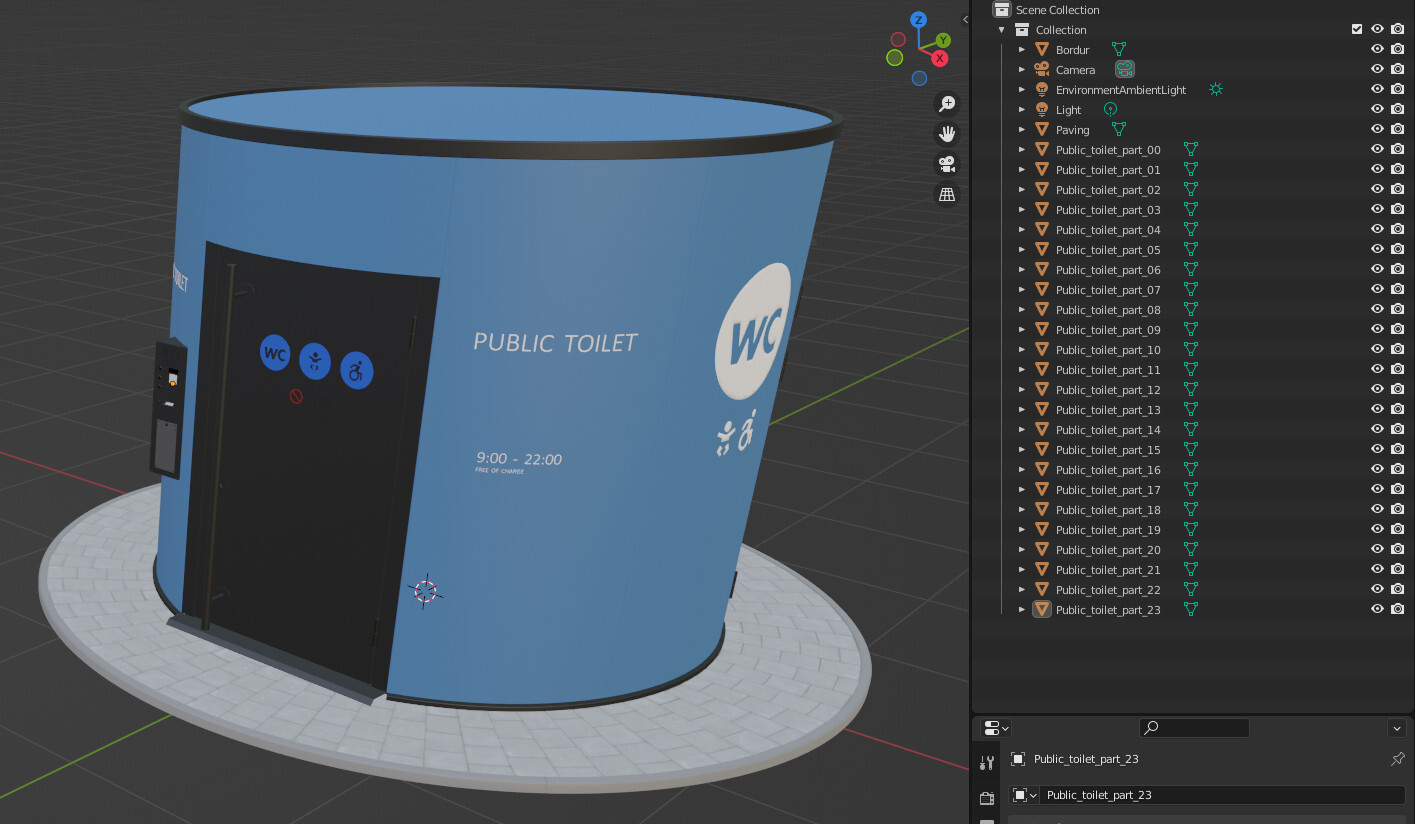Image resolution: width=1415 pixels, height=824 pixels.
Task: Click the sun icon beside EnvironmentAmbientLight
Action: click(1216, 90)
